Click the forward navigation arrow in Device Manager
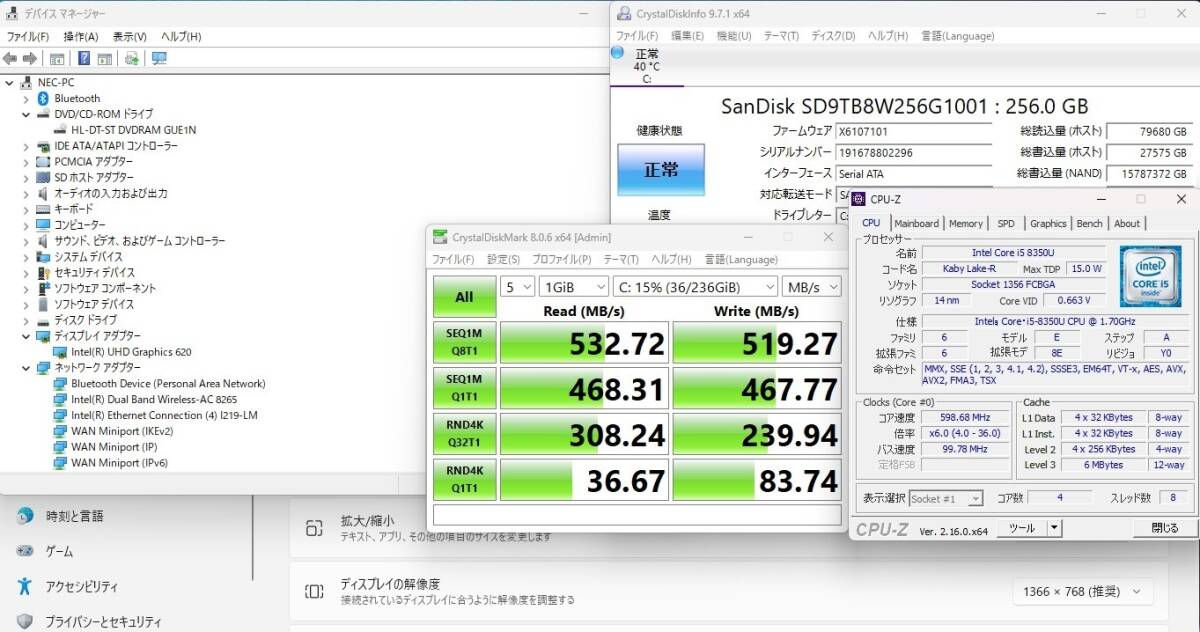The height and width of the screenshot is (632, 1200). [x=30, y=58]
